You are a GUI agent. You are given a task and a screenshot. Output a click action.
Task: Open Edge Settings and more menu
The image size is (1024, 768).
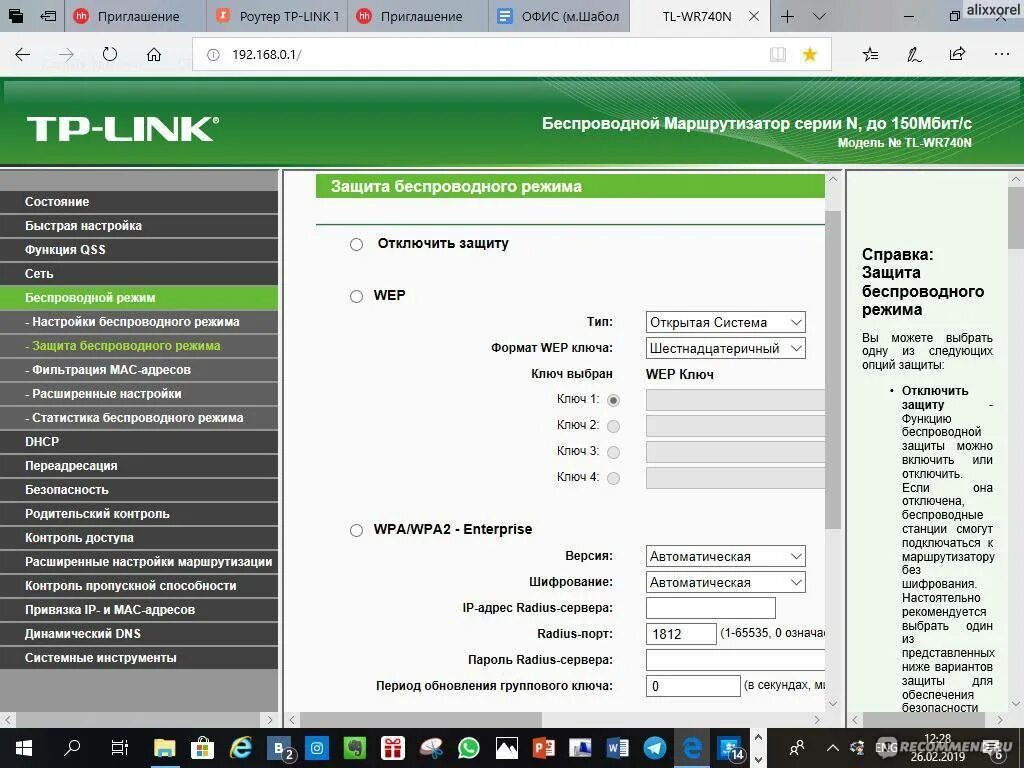coord(1002,55)
